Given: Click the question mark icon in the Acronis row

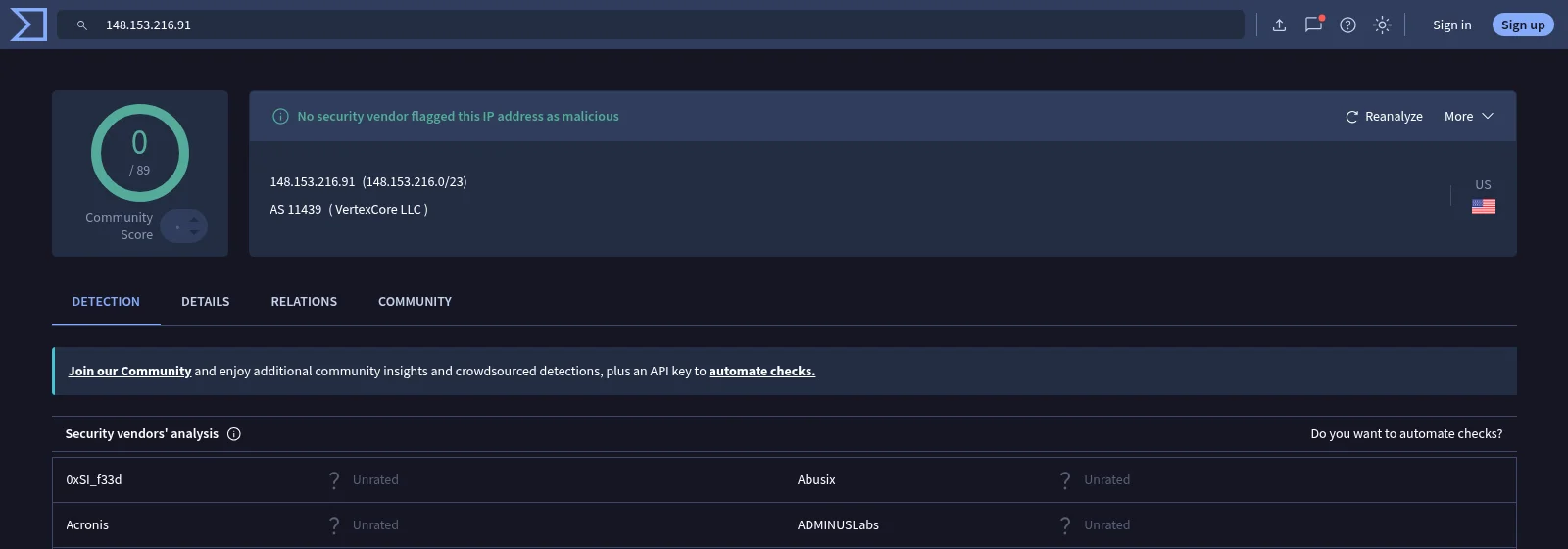Looking at the screenshot, I should [x=334, y=525].
